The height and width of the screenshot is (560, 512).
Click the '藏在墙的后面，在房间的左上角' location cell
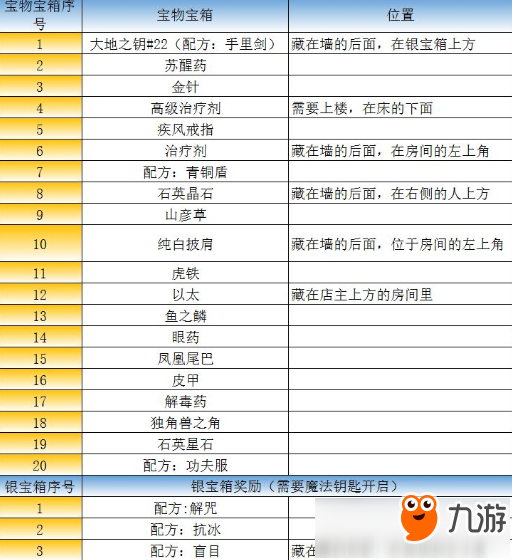point(400,151)
